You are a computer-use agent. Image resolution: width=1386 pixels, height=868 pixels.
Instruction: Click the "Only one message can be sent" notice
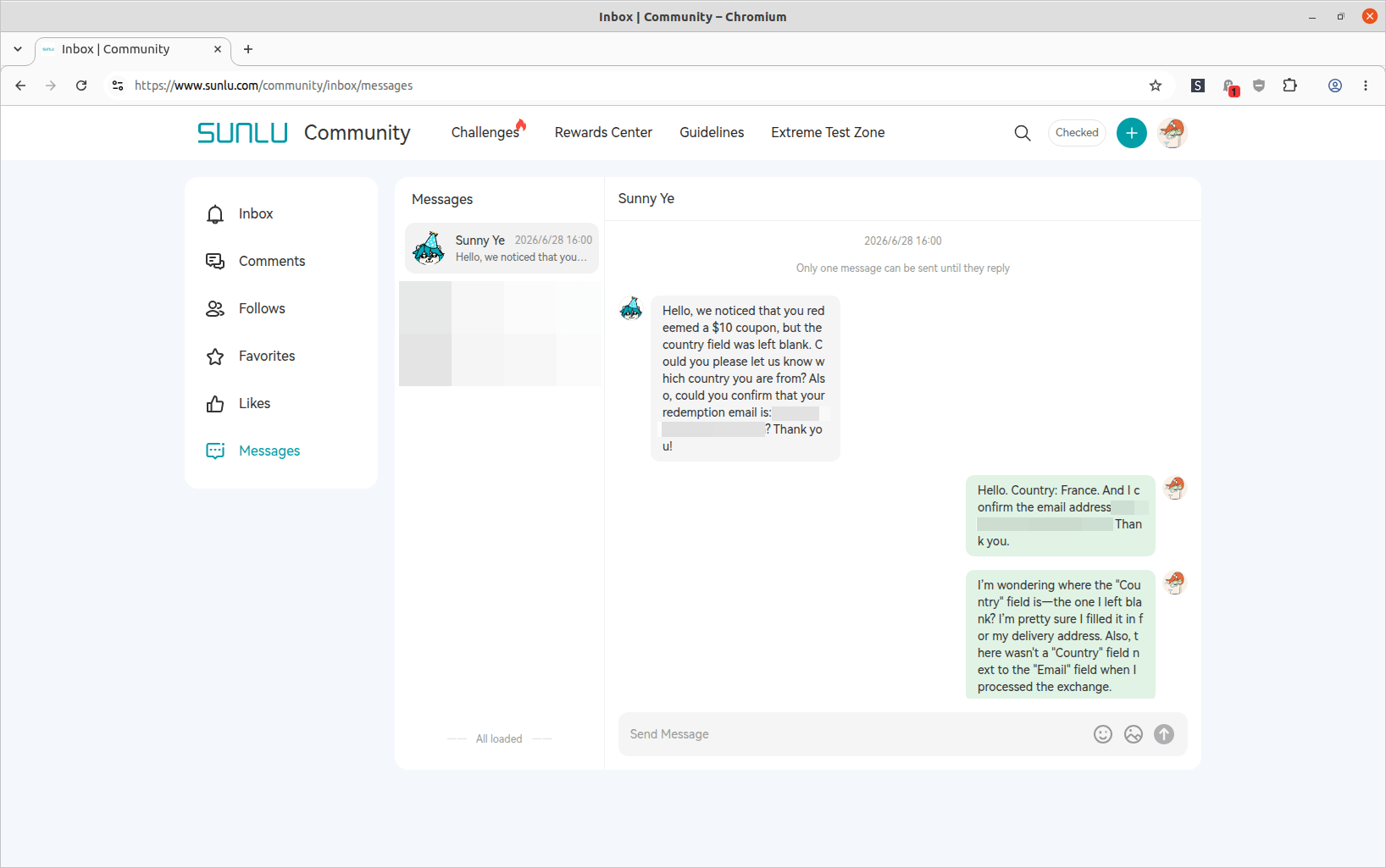903,268
